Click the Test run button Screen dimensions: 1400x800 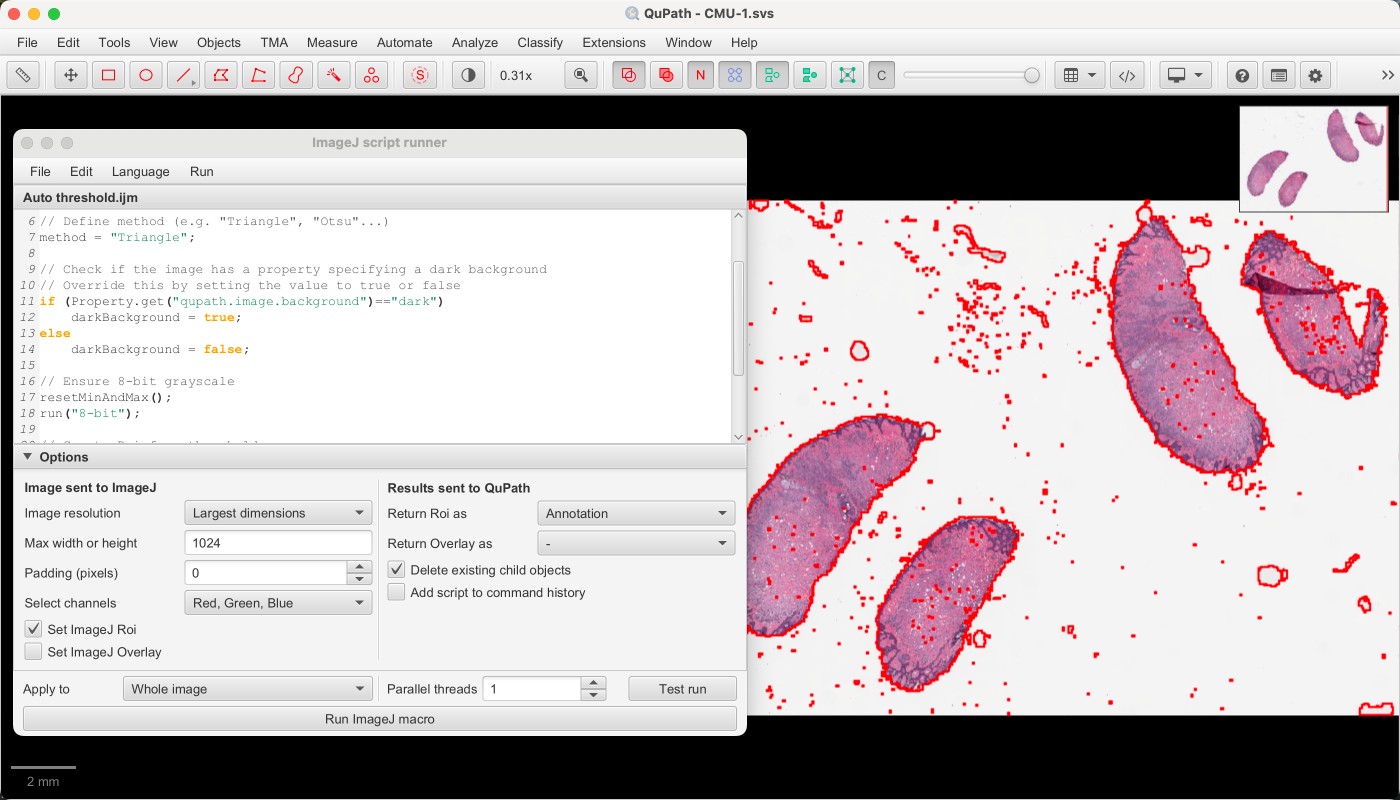[x=683, y=689]
